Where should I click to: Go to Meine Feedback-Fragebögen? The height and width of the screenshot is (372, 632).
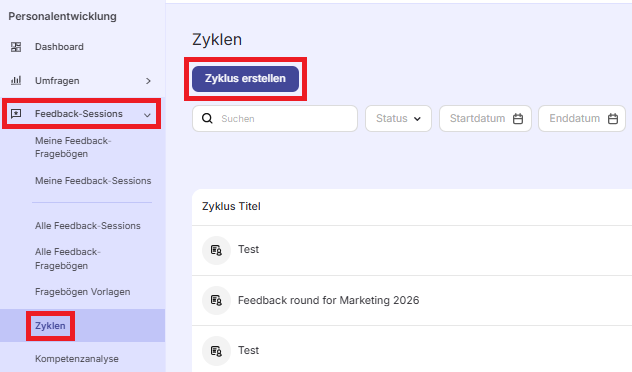pos(73,147)
